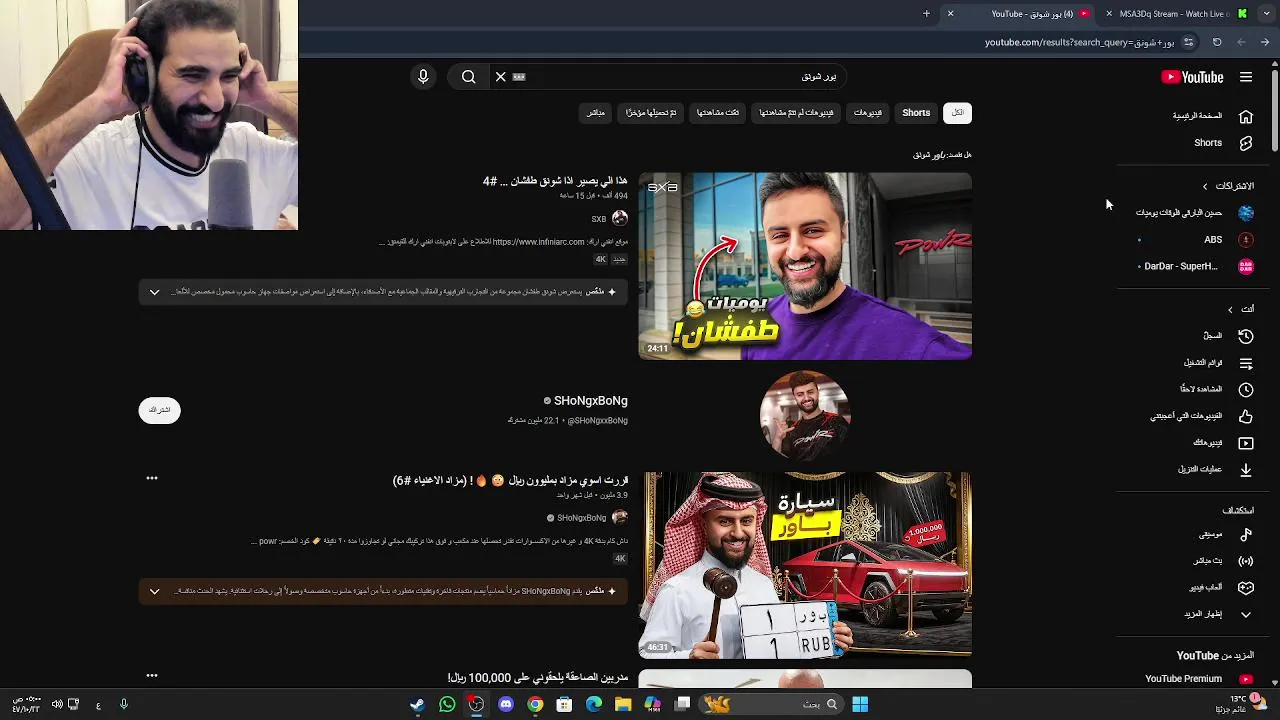Open Steam from the taskbar

click(417, 705)
